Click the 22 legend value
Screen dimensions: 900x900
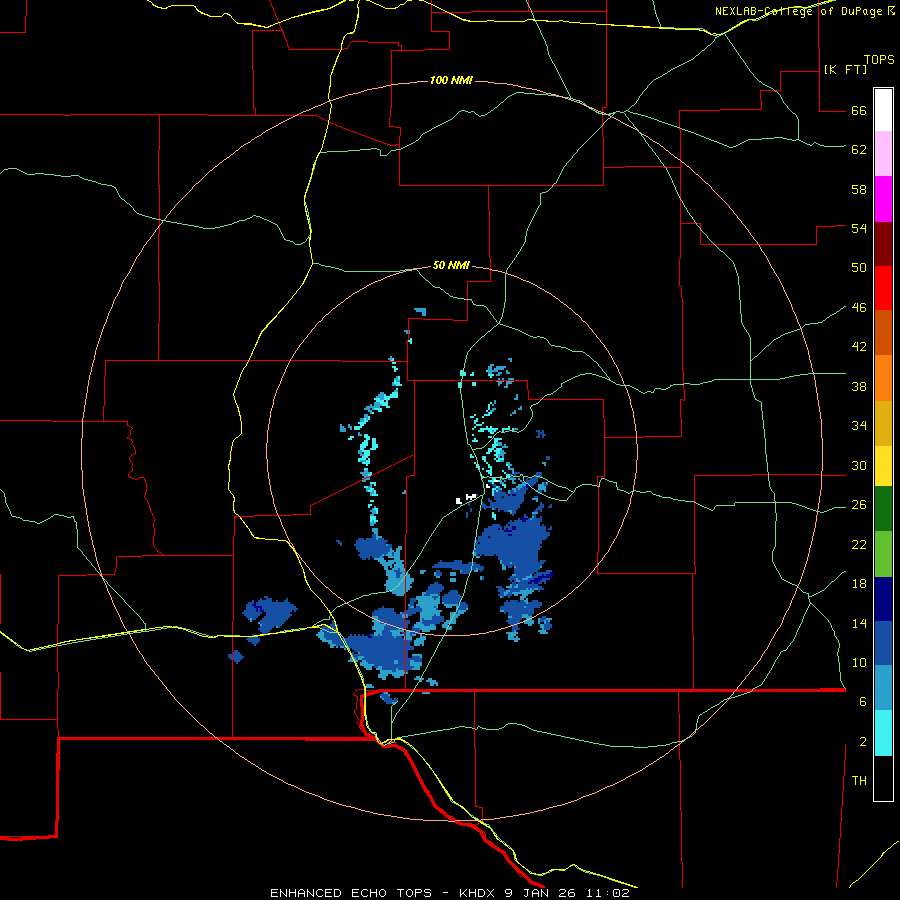click(x=859, y=544)
